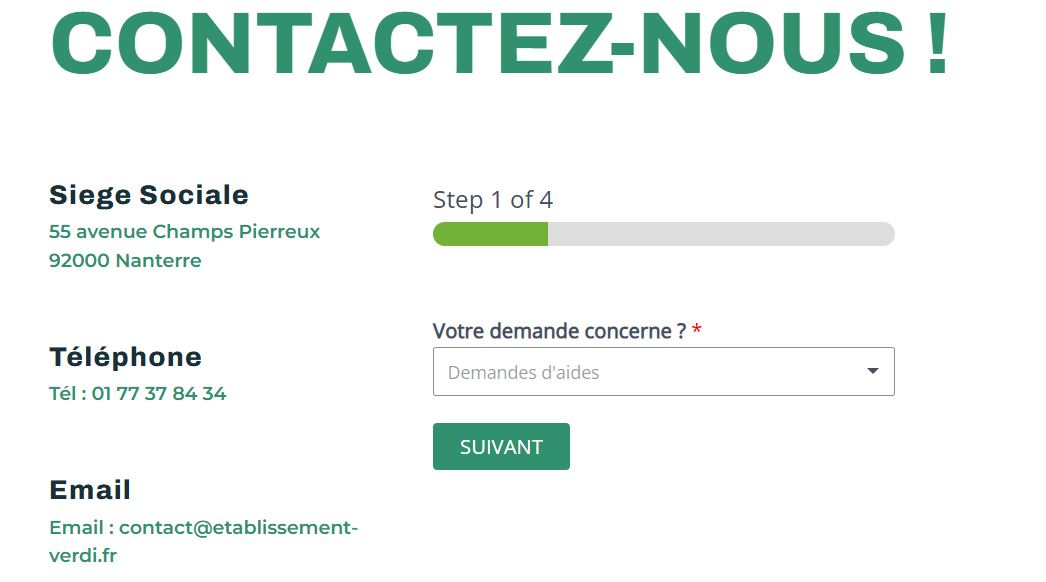This screenshot has width=1046, height=582.
Task: Click the SUIVANT button
Action: pyautogui.click(x=500, y=446)
